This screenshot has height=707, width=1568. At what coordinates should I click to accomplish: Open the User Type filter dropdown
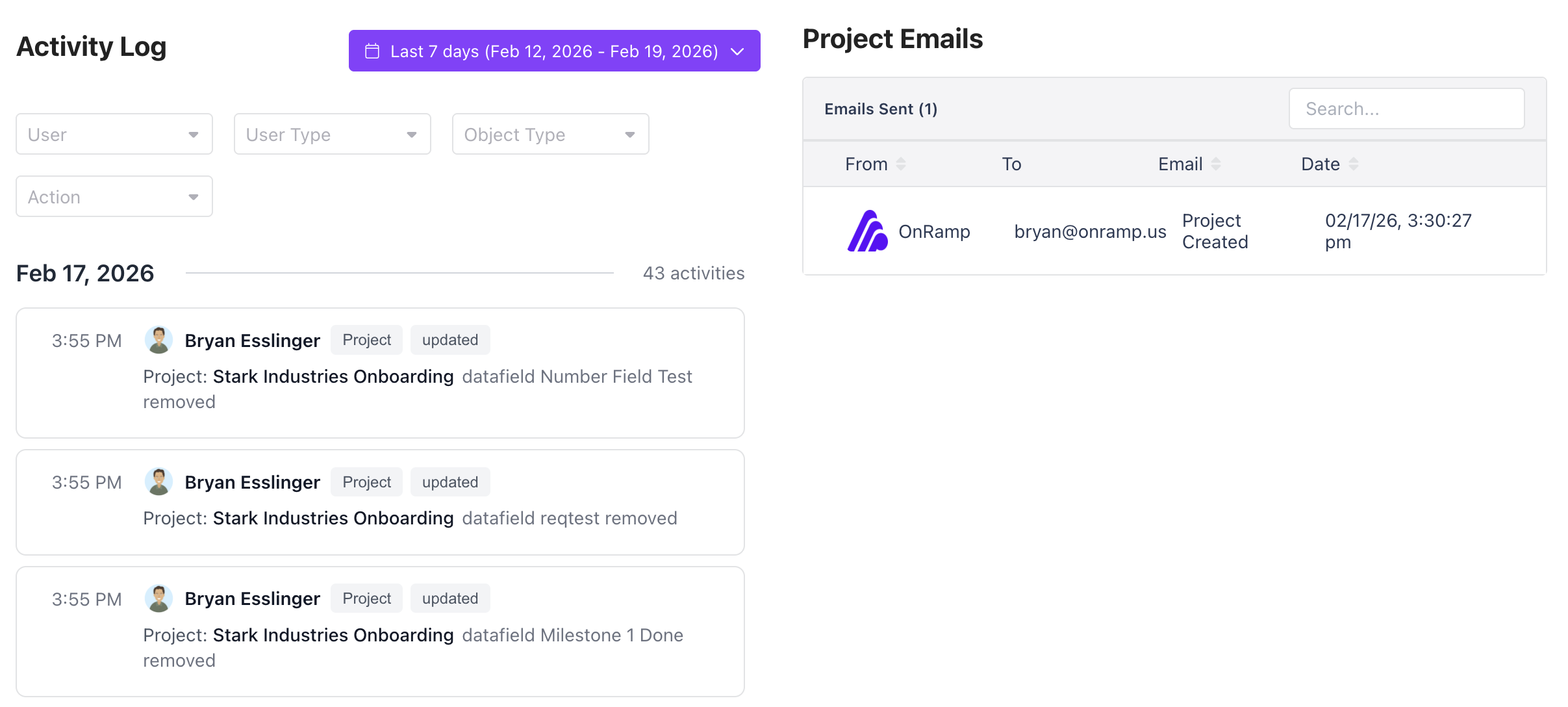click(332, 134)
